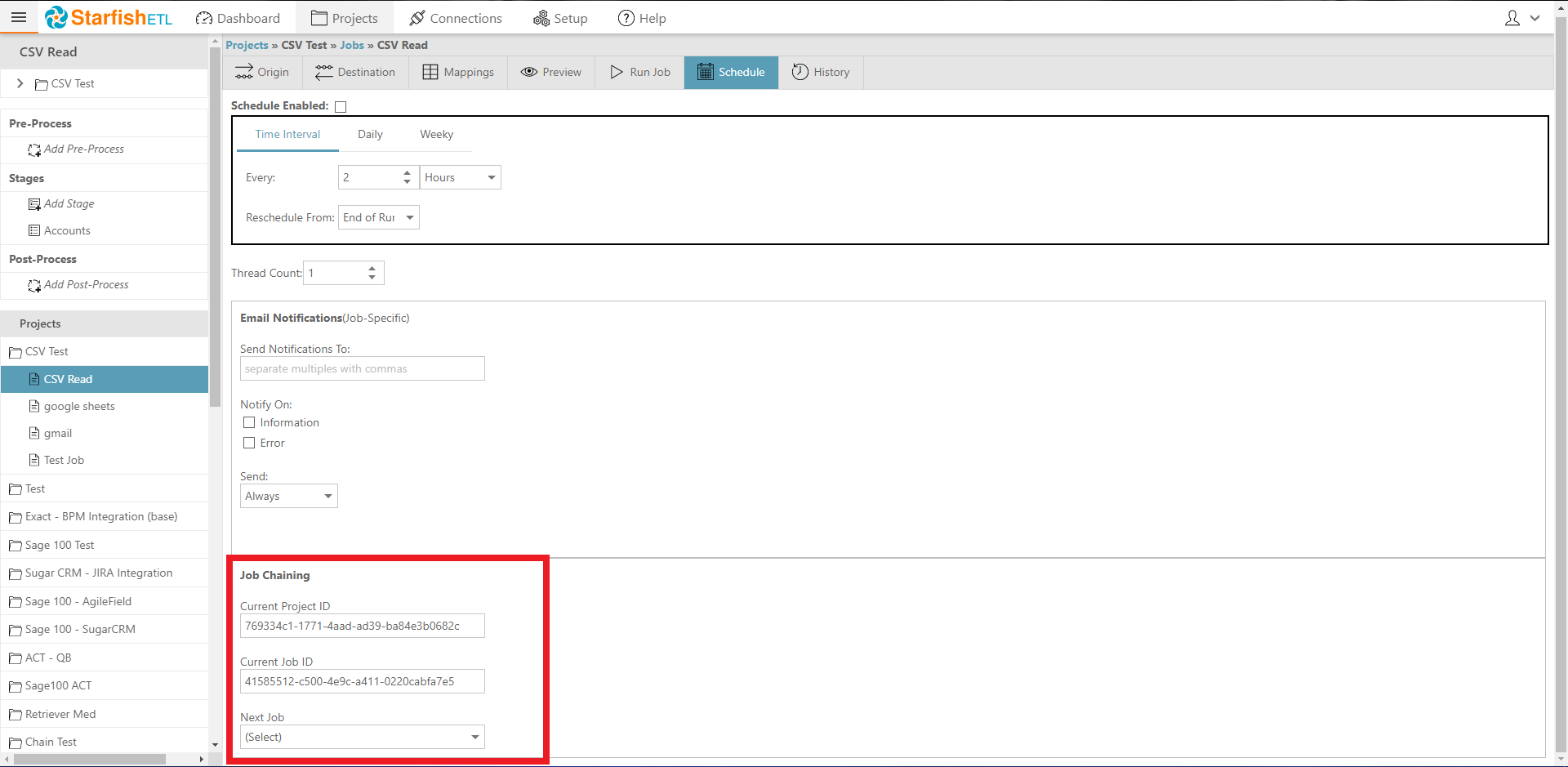Click the Jobs breadcrumb link

[x=352, y=45]
